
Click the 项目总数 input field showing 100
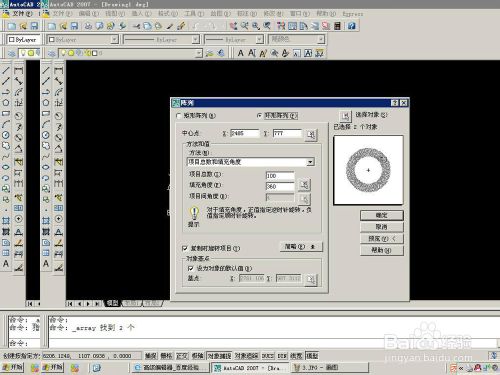280,176
